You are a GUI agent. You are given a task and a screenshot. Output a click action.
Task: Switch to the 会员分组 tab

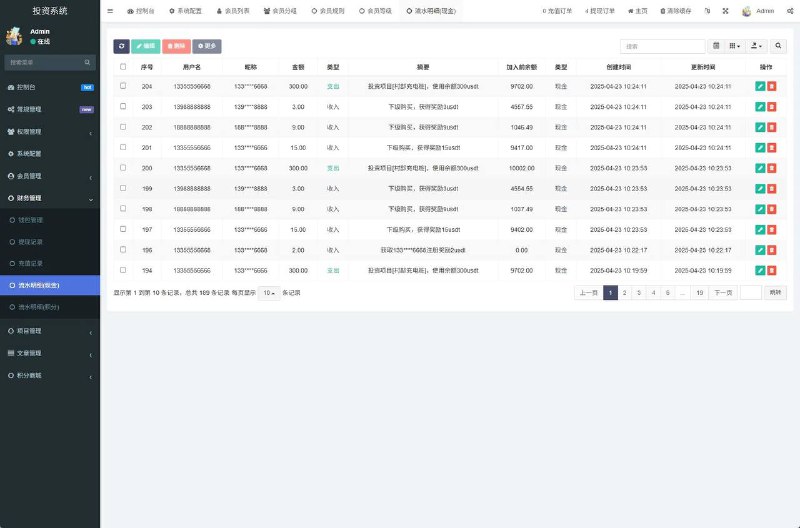tap(280, 11)
